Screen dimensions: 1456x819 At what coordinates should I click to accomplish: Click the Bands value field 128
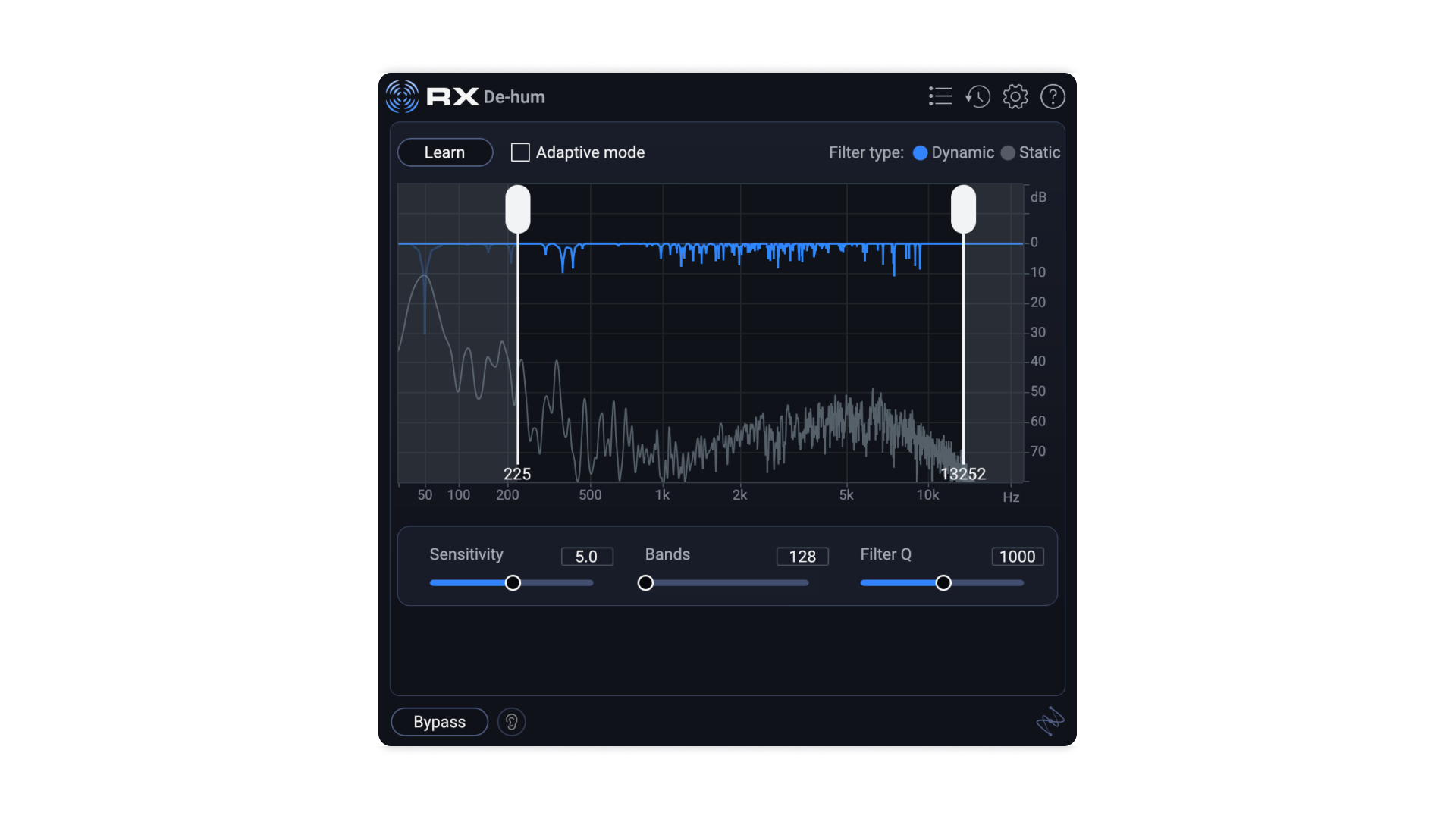[x=802, y=557]
